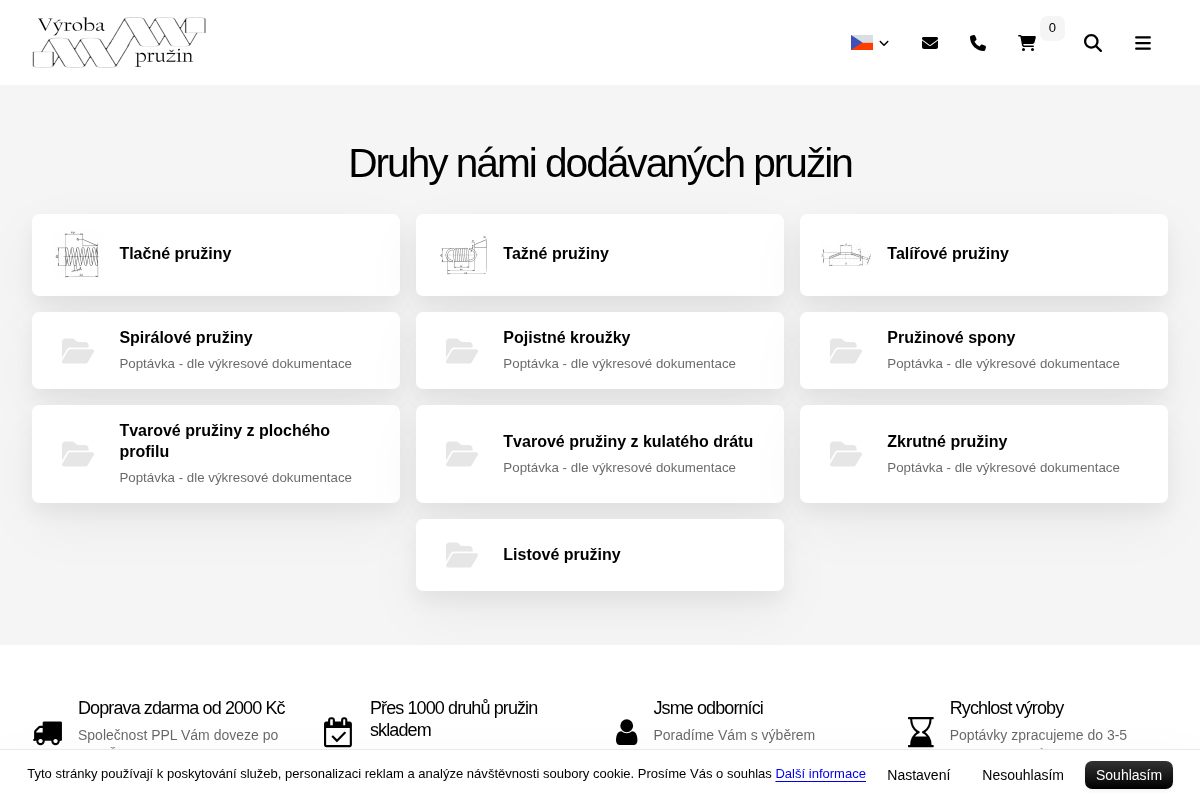Image resolution: width=1200 pixels, height=800 pixels.
Task: Decline cookies with Nesouhlasím
Action: 1022,775
